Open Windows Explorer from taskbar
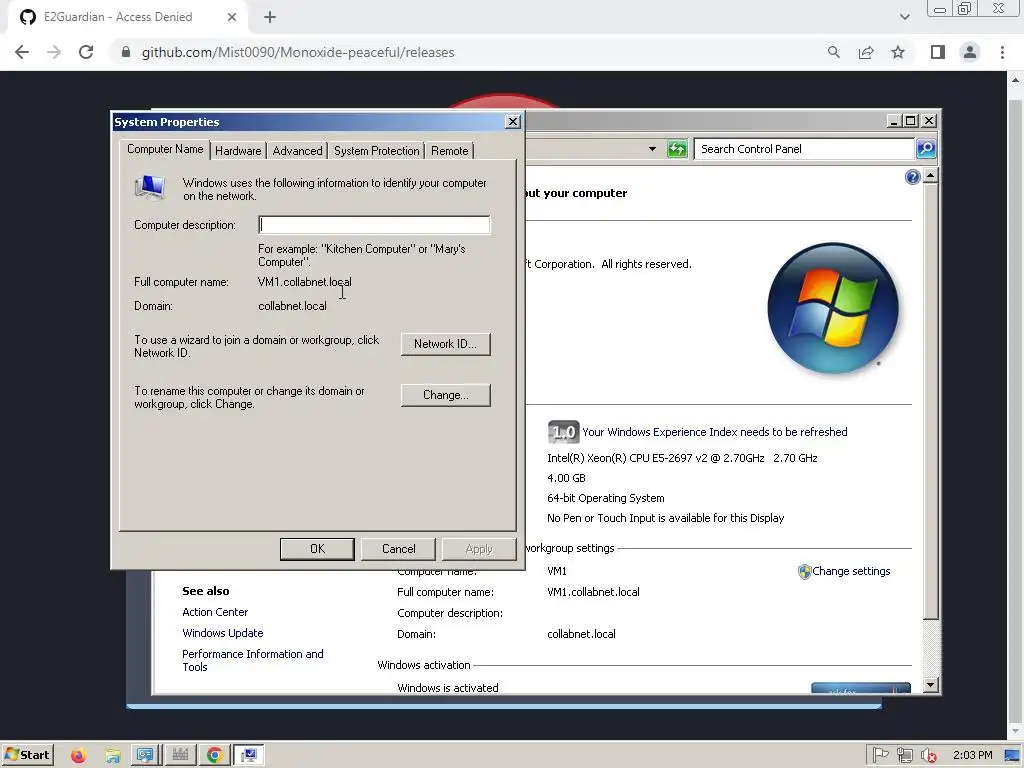The width and height of the screenshot is (1024, 768). [112, 755]
